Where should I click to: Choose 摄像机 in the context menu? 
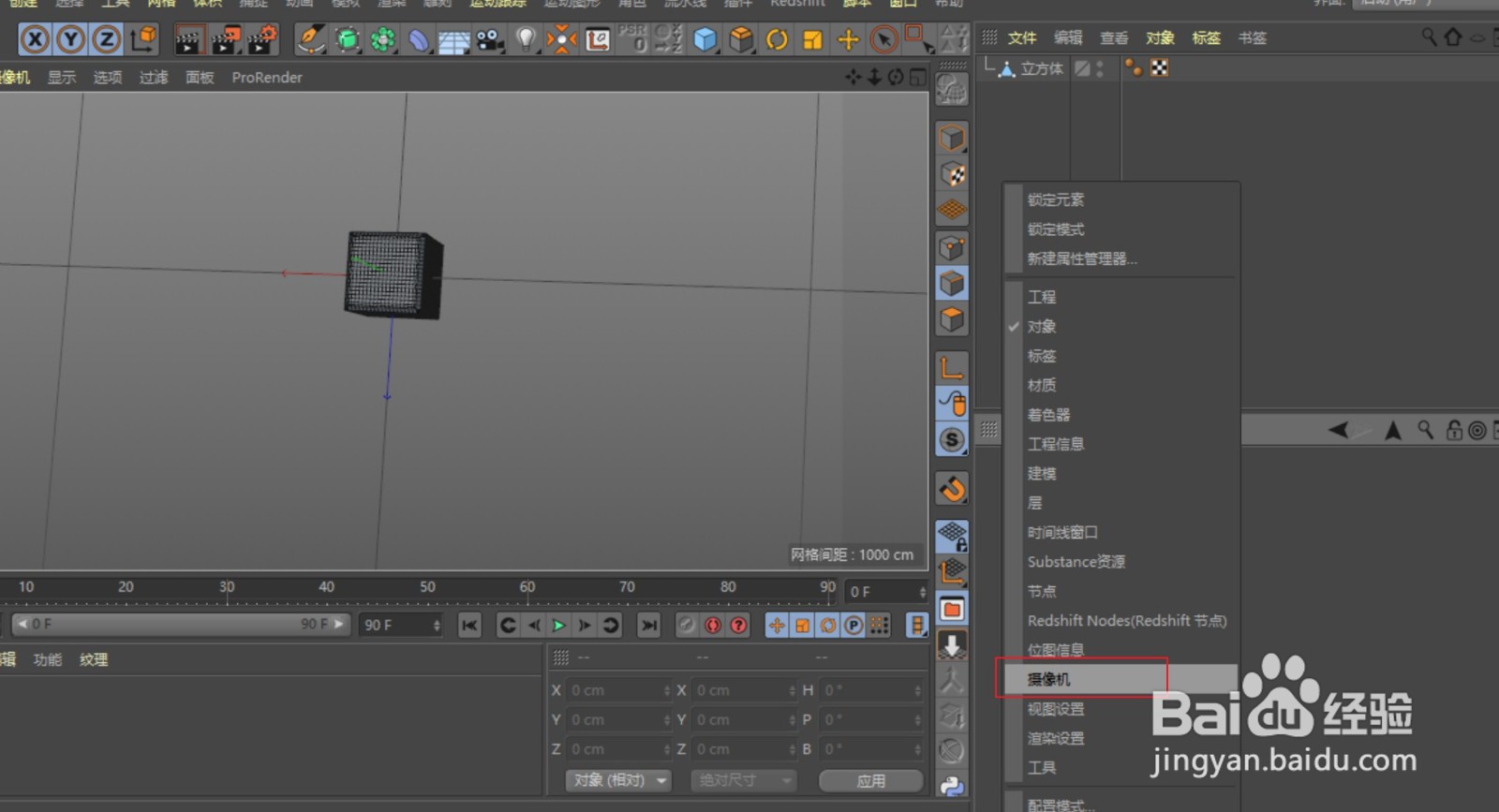(x=1120, y=679)
